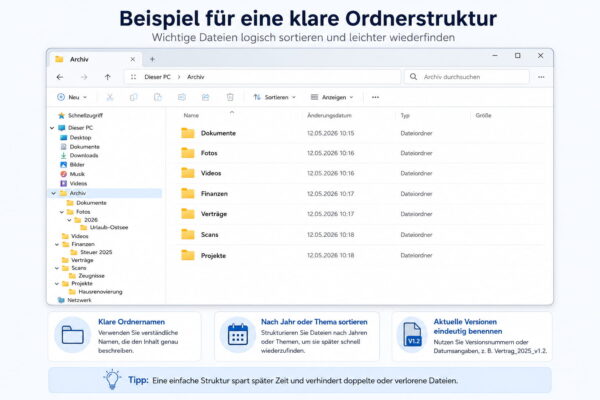Click the Klare Ordnernamen heading
The height and width of the screenshot is (400, 600).
tap(131, 322)
